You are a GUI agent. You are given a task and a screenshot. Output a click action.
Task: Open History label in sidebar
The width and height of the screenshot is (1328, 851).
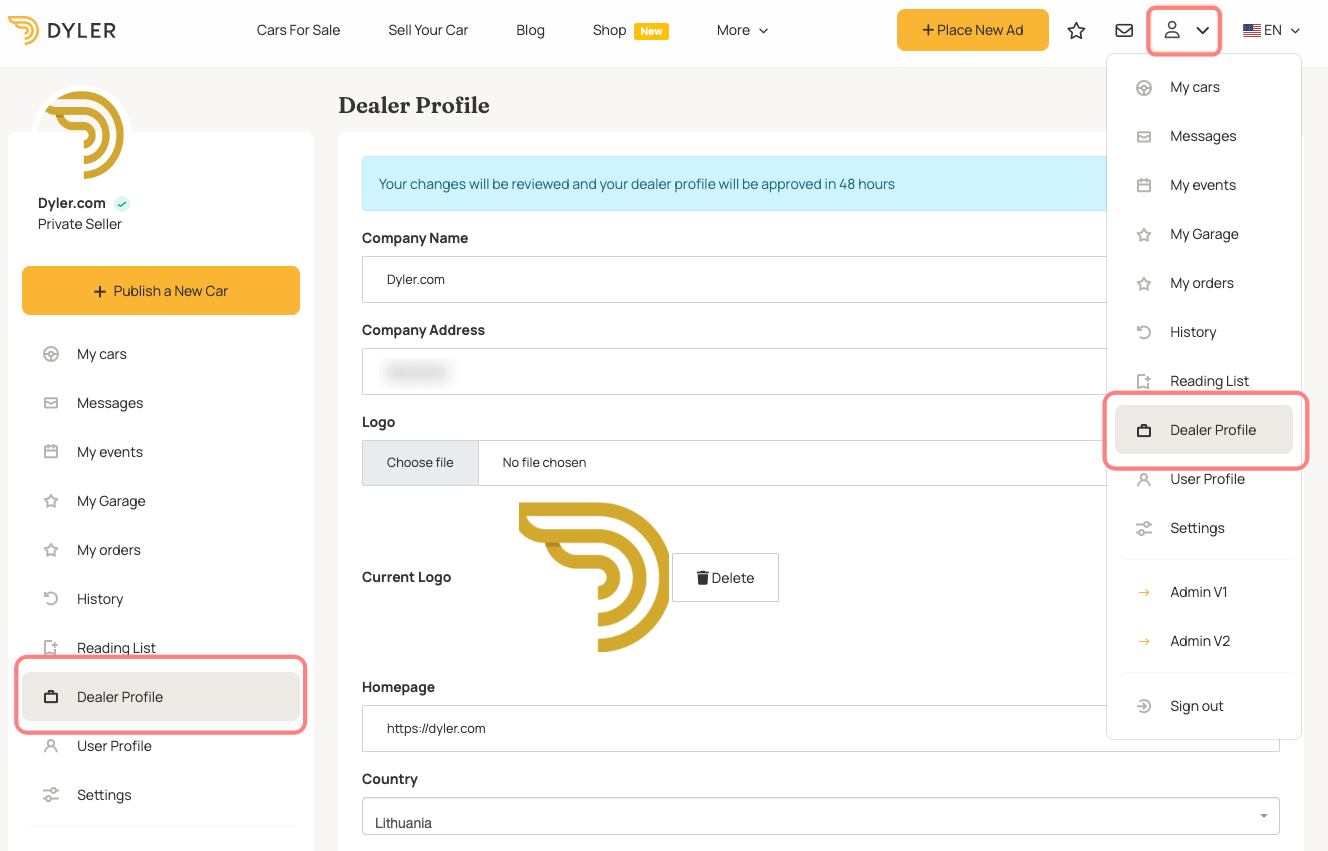click(100, 599)
